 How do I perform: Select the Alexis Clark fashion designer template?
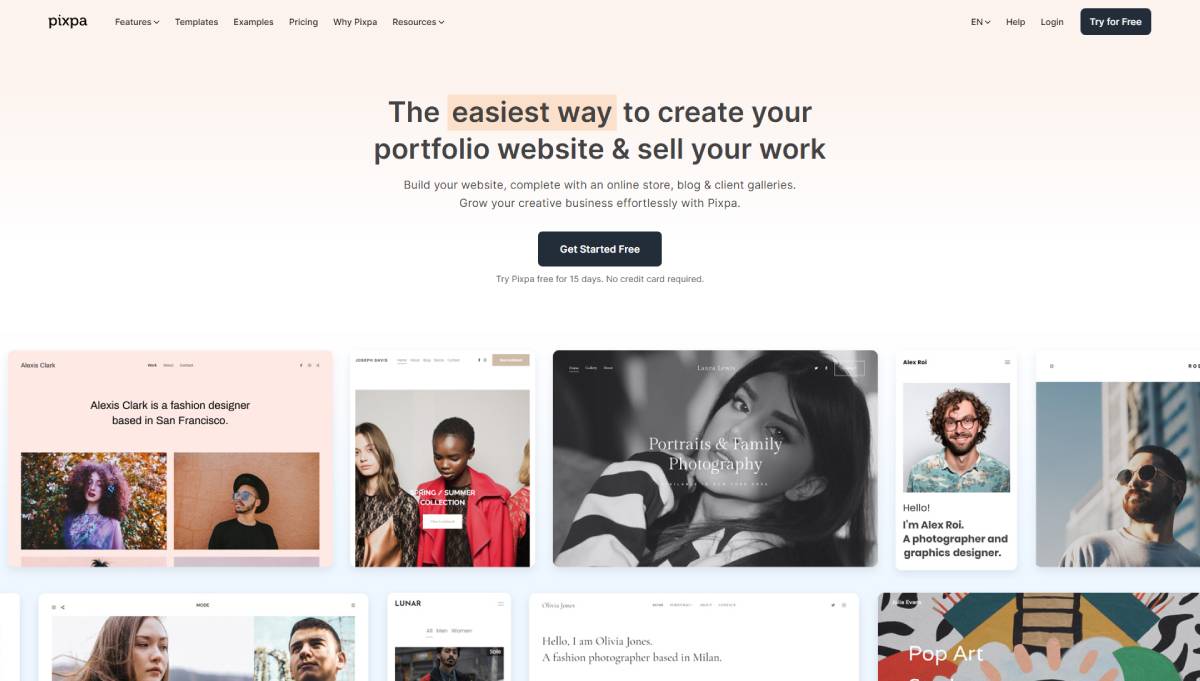tap(170, 458)
